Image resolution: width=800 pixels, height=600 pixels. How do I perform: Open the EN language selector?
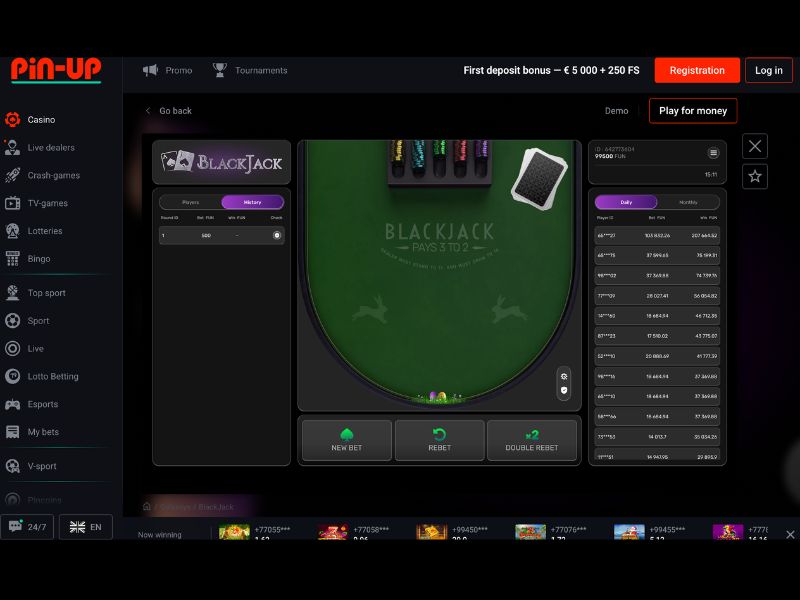coord(86,527)
